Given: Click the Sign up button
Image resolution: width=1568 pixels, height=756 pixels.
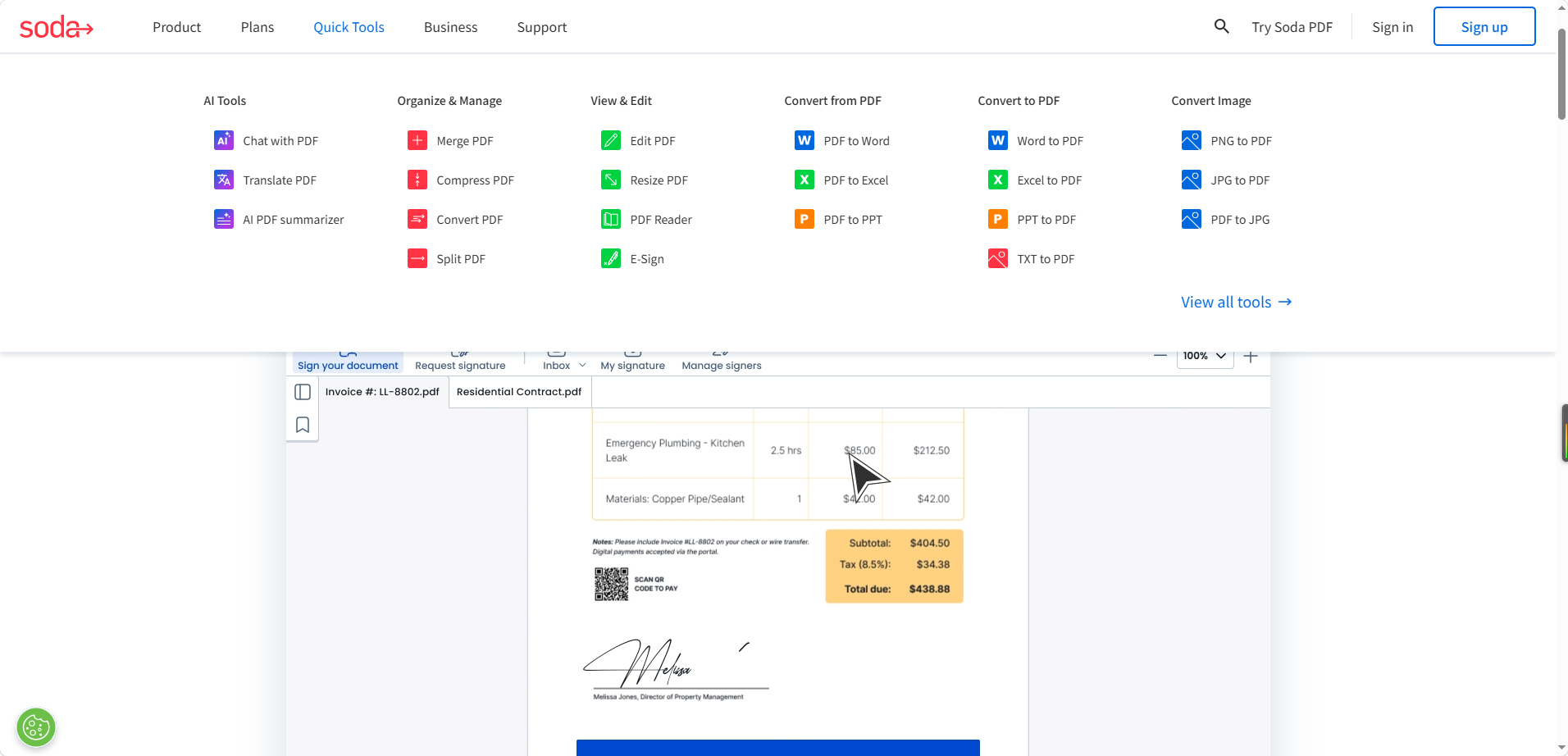Looking at the screenshot, I should click(1484, 26).
